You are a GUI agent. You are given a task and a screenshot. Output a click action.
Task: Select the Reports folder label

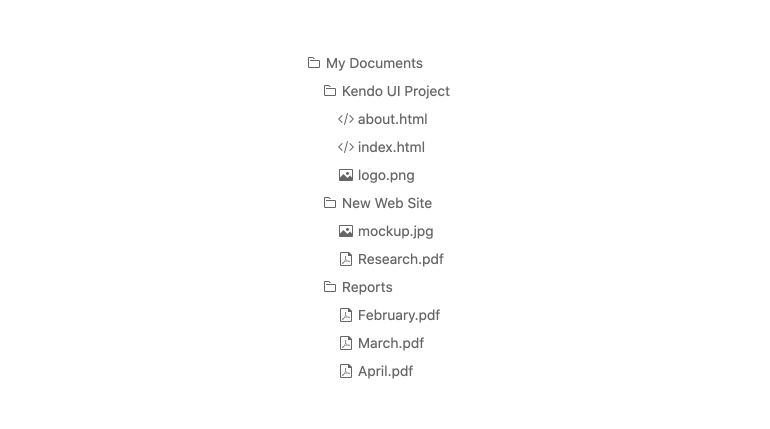(367, 287)
